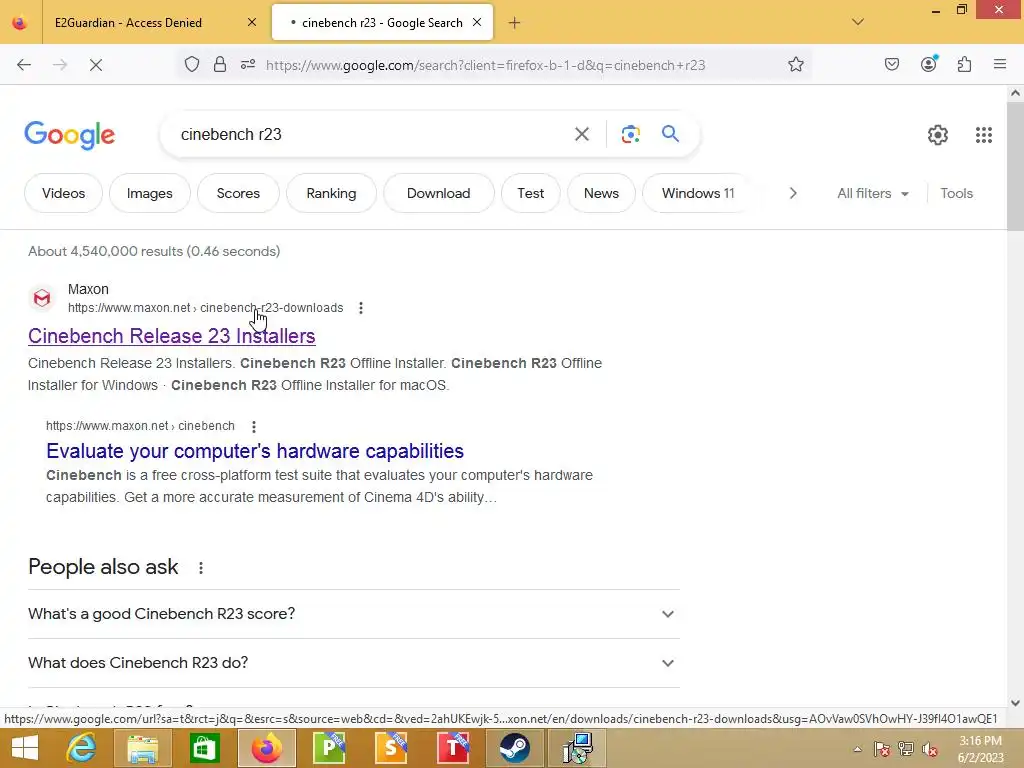
Task: Open the list all tabs dropdown arrow
Action: pyautogui.click(x=858, y=22)
